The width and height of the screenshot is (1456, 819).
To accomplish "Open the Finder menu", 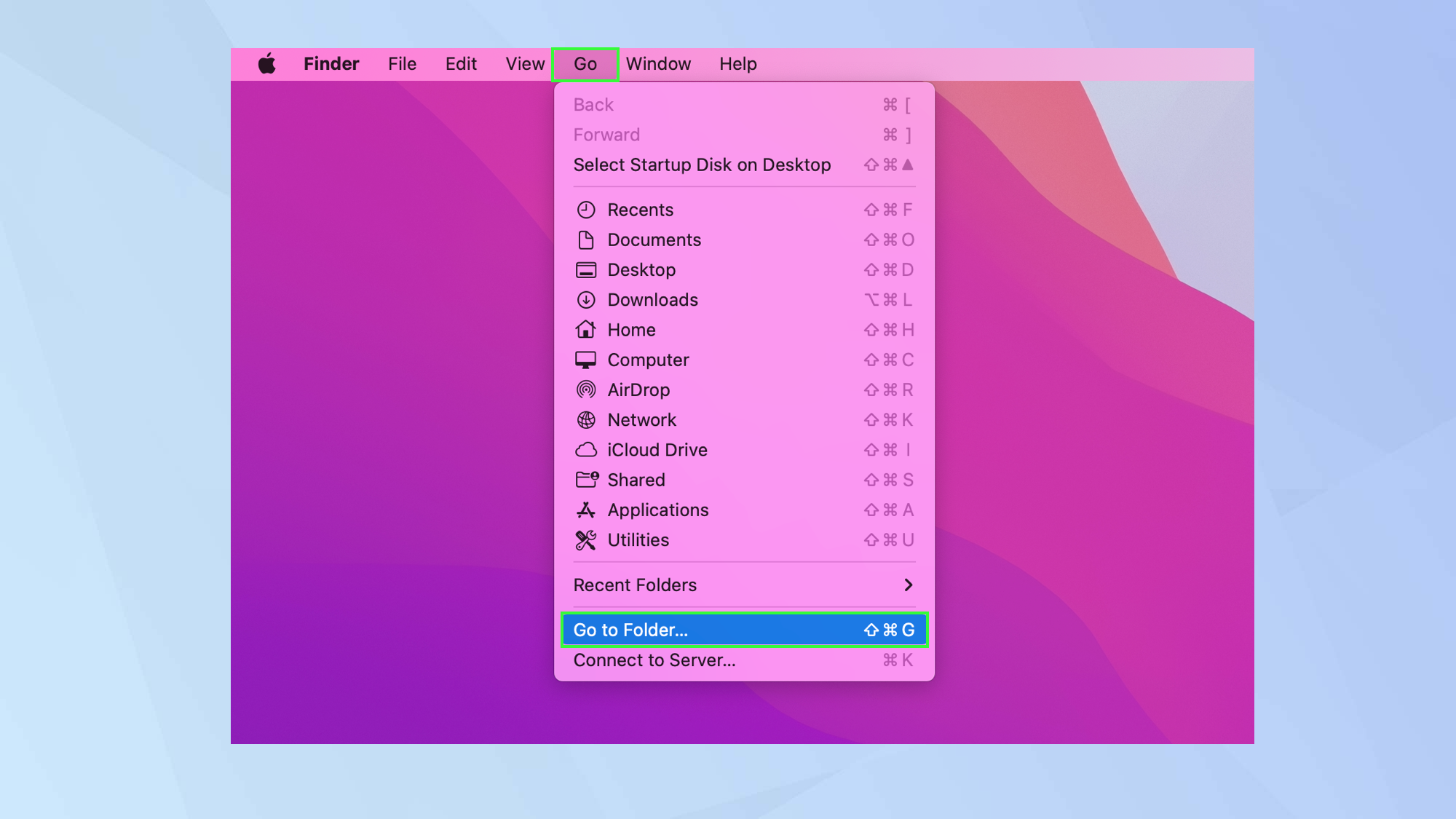I will pos(331,64).
